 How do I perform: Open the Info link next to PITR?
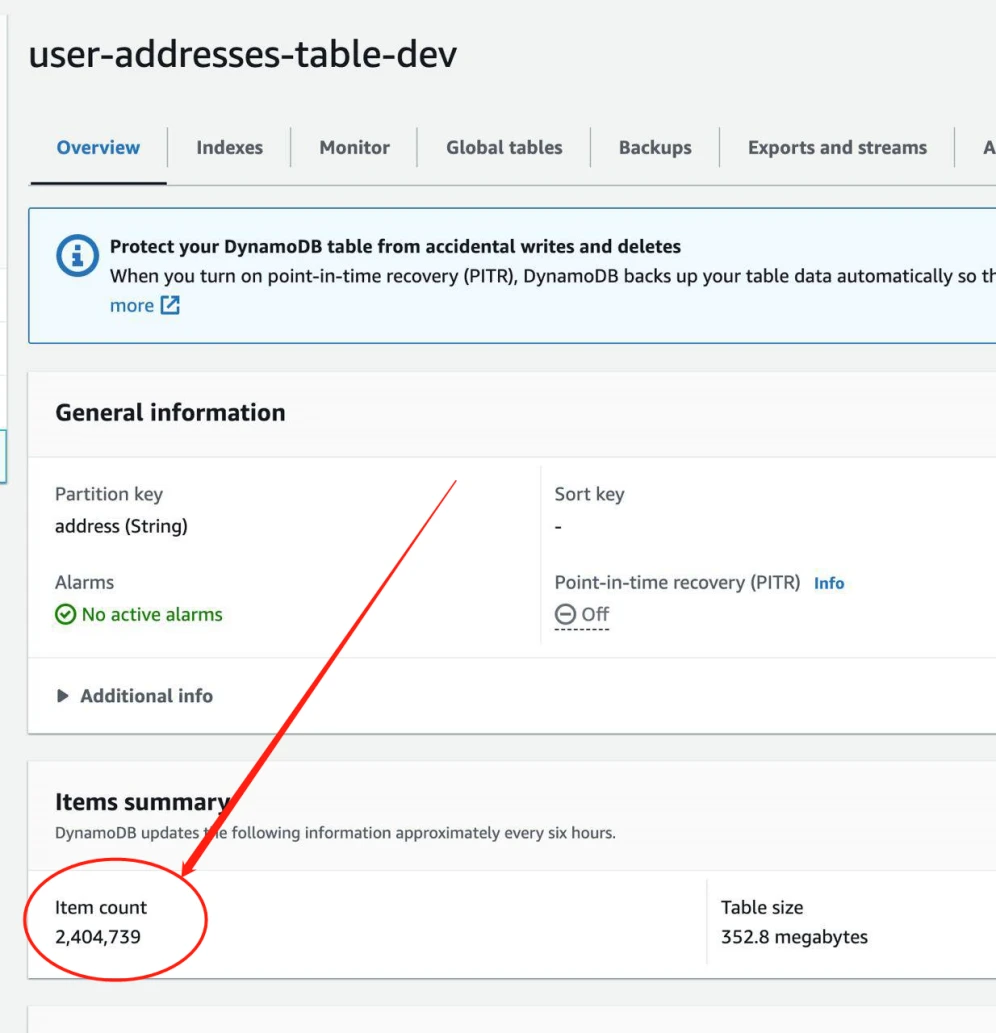click(829, 583)
